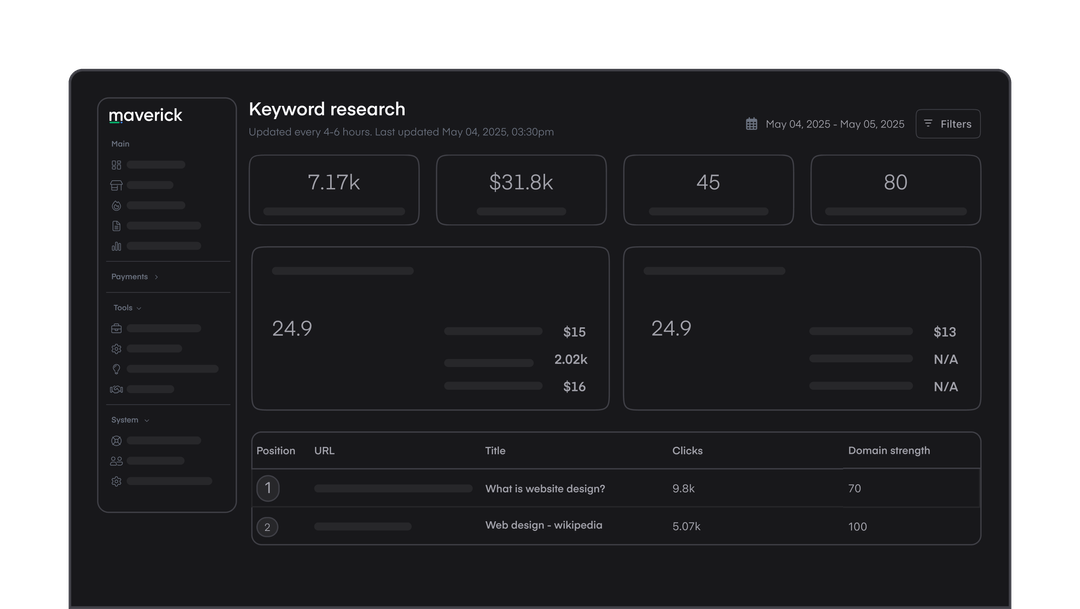The height and width of the screenshot is (609, 1080).
Task: Select the circular gauge icon under Main
Action: coord(116,205)
